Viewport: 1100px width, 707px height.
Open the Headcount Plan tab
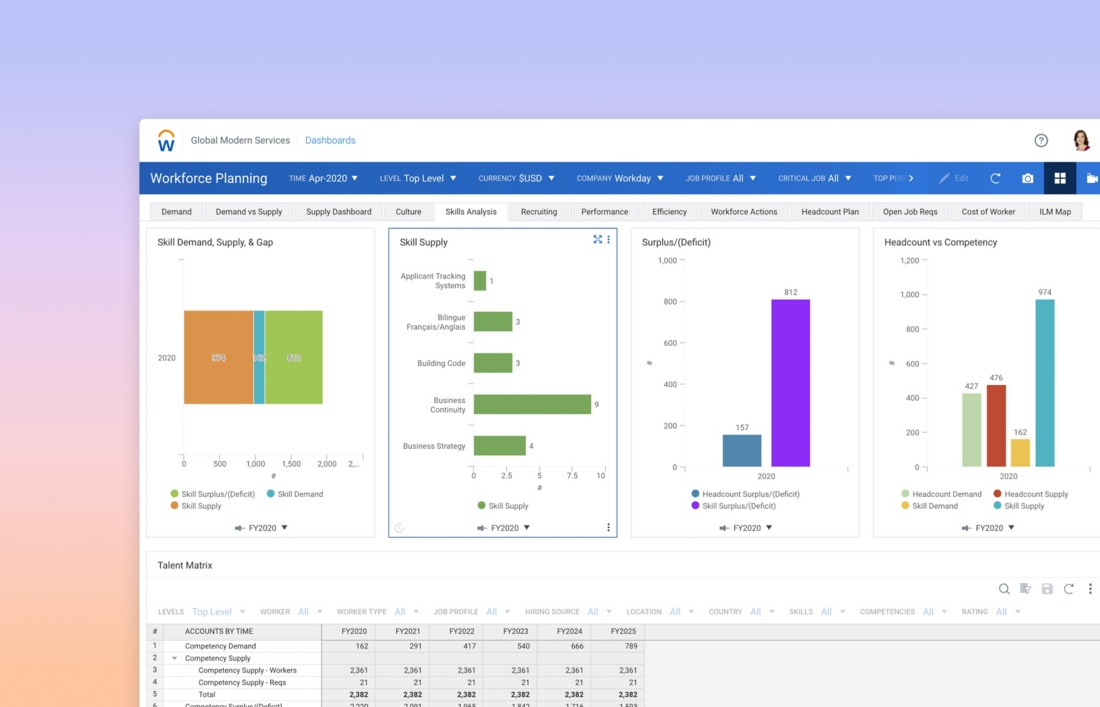830,212
